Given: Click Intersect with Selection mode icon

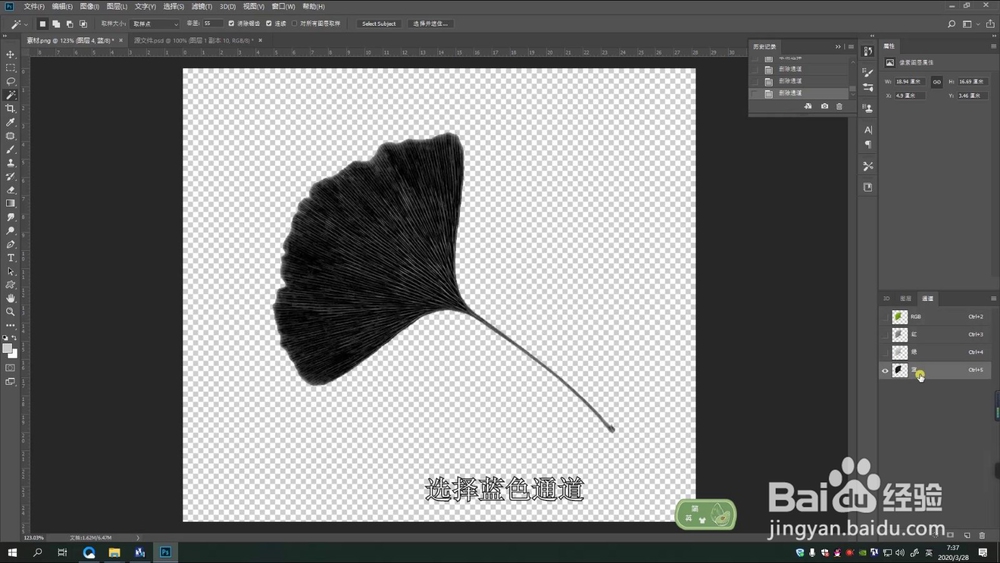Looking at the screenshot, I should (x=83, y=24).
